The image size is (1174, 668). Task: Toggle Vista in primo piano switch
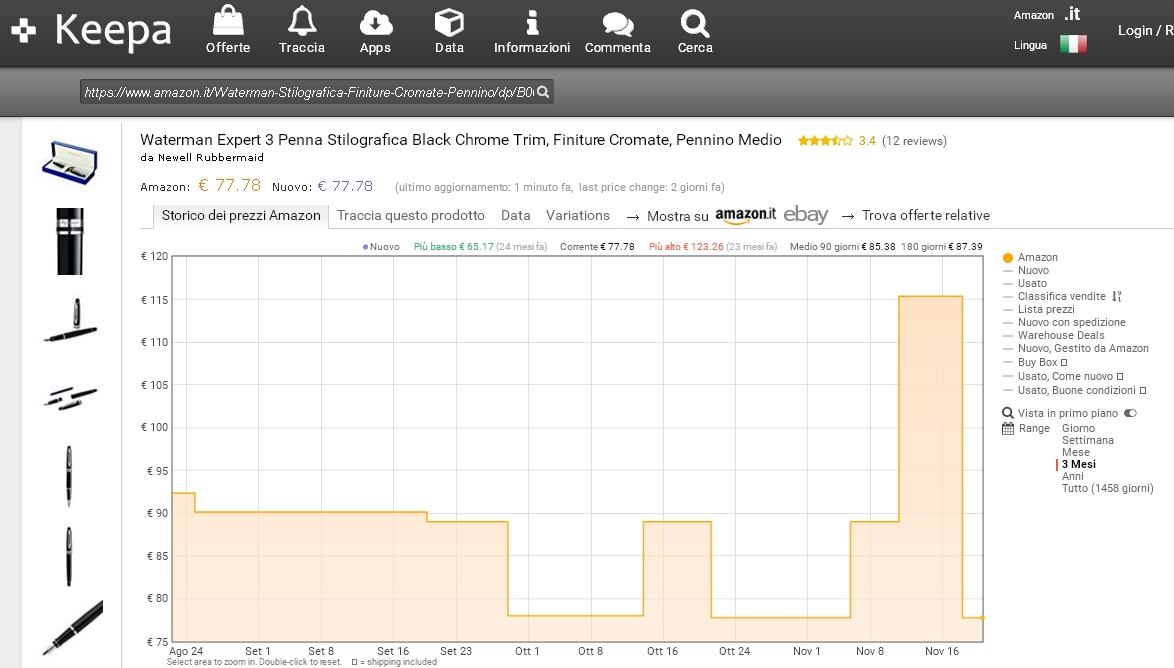tap(1130, 413)
